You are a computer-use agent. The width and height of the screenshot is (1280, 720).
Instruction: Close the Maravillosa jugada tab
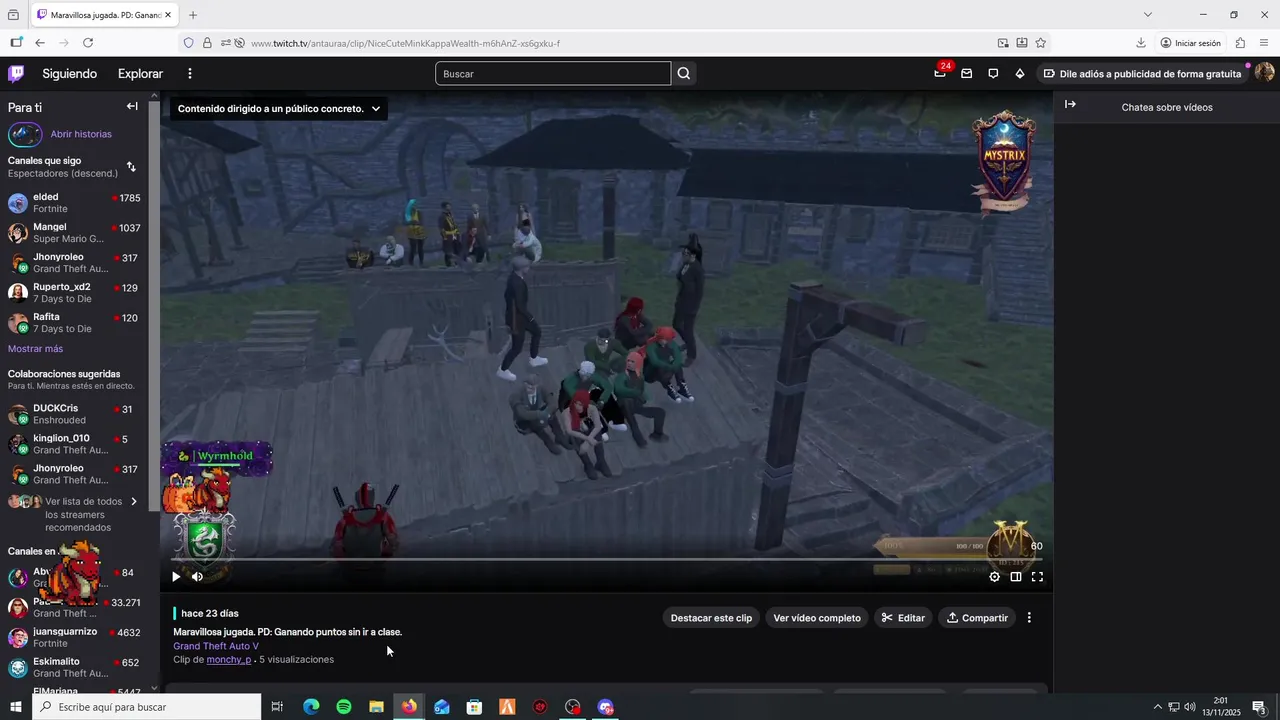point(167,15)
